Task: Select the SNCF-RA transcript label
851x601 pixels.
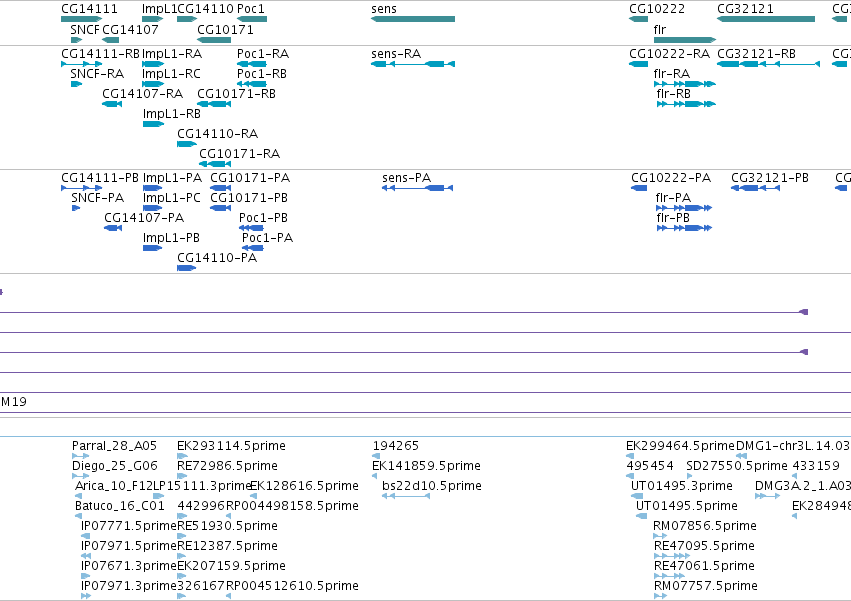Action: pos(97,74)
